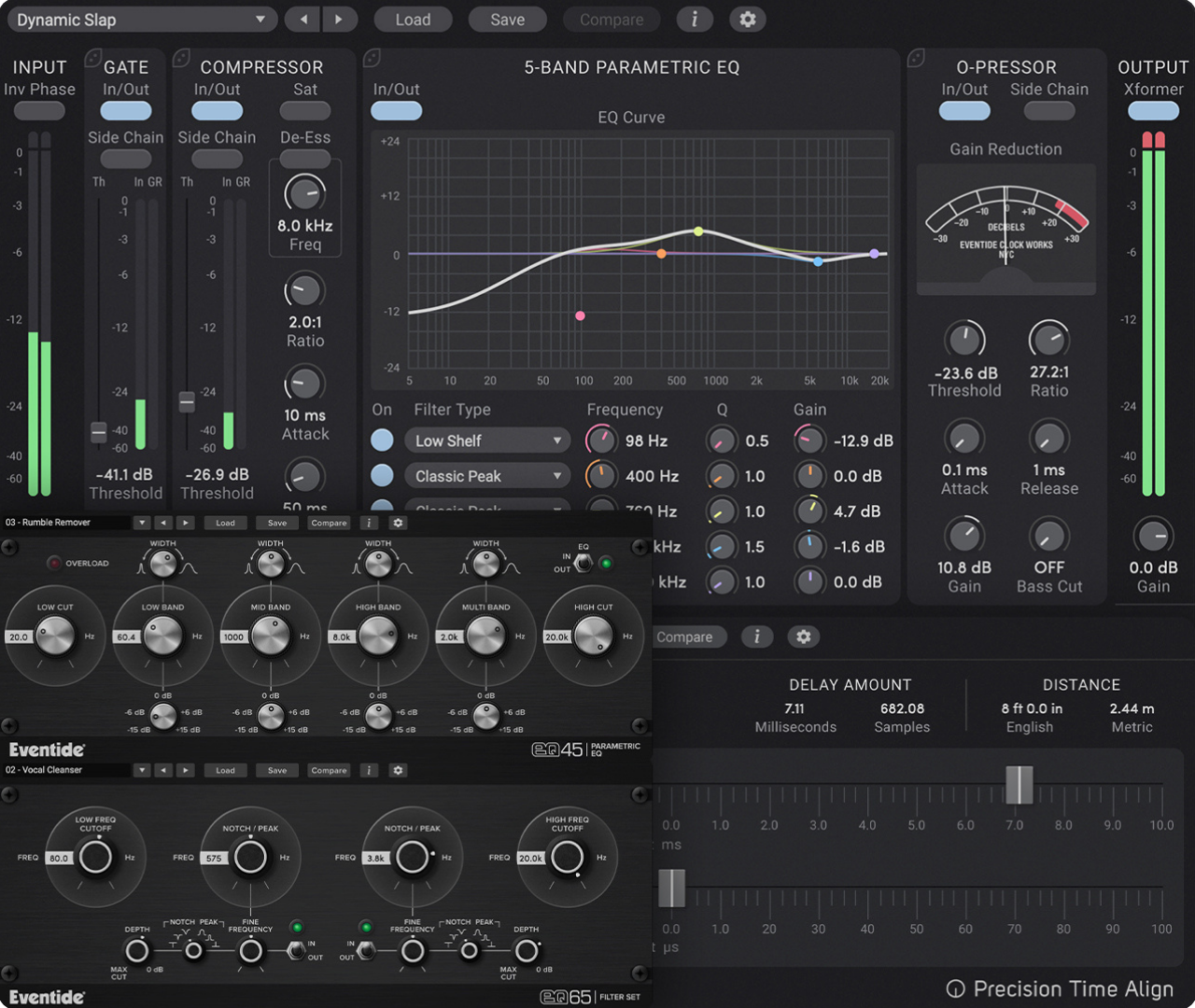Open the Low Shelf filter type dropdown
Viewport: 1195px width, 1008px height.
tap(487, 441)
